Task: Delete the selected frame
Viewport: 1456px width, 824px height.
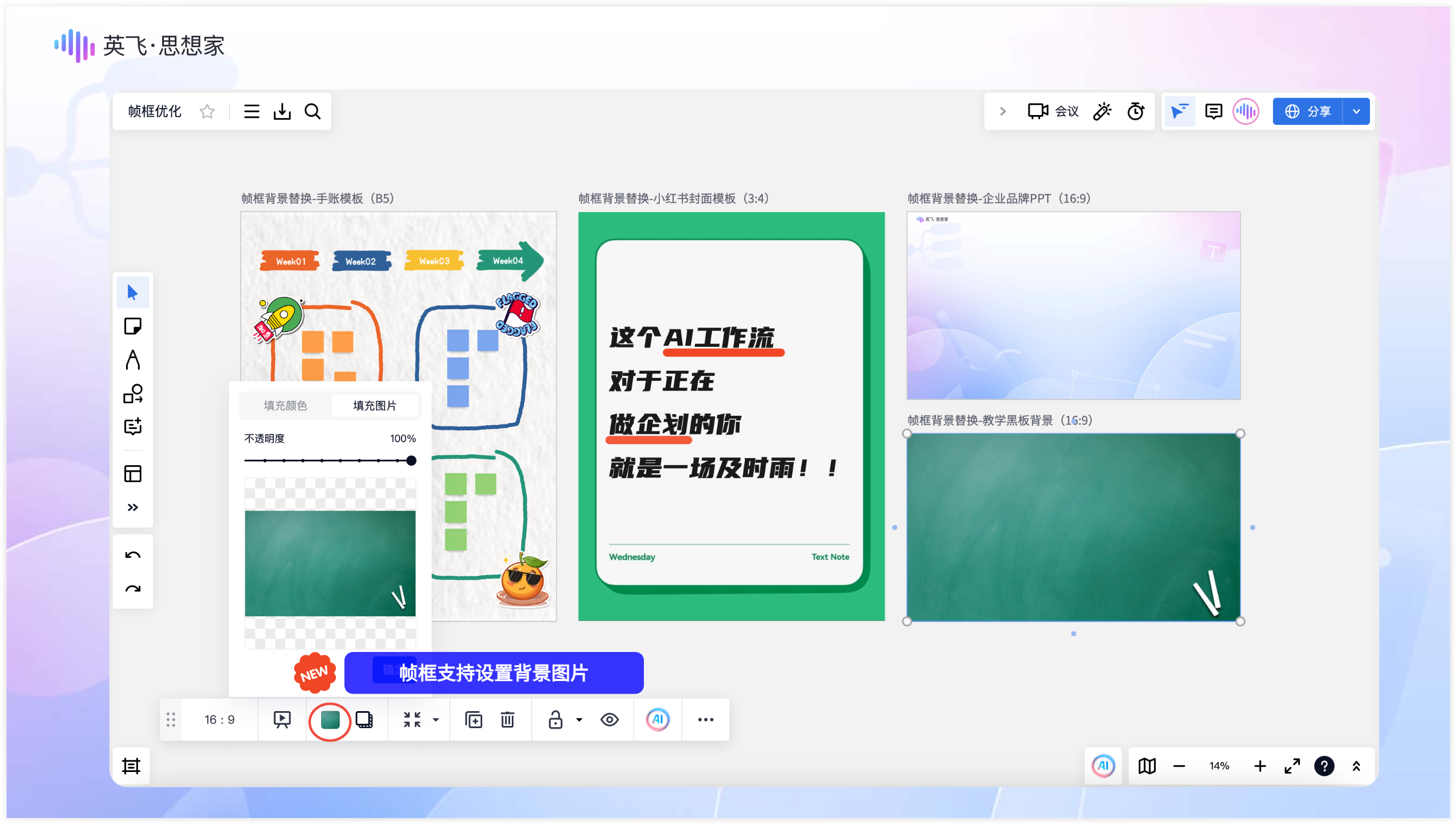Action: coord(507,719)
